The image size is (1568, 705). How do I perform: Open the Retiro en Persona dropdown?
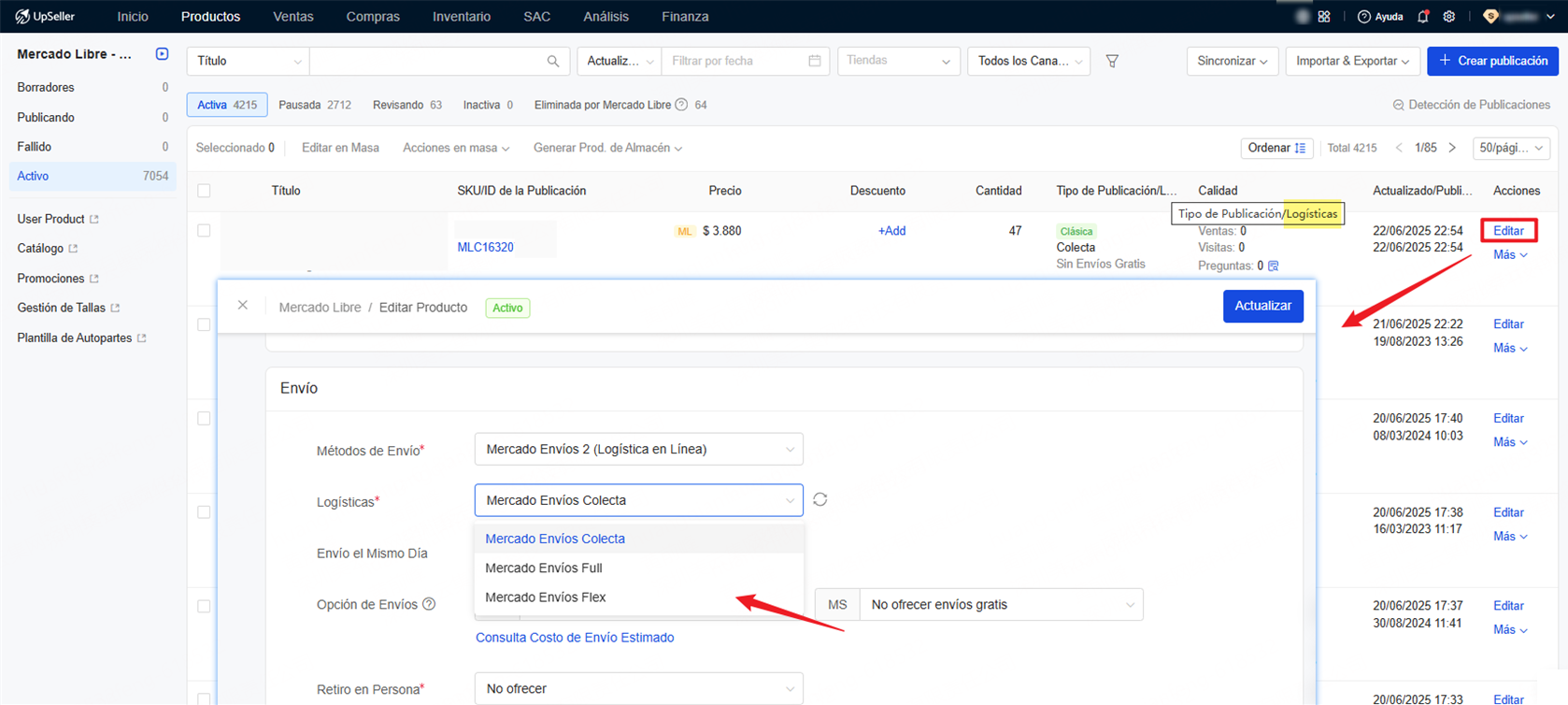[x=639, y=688]
